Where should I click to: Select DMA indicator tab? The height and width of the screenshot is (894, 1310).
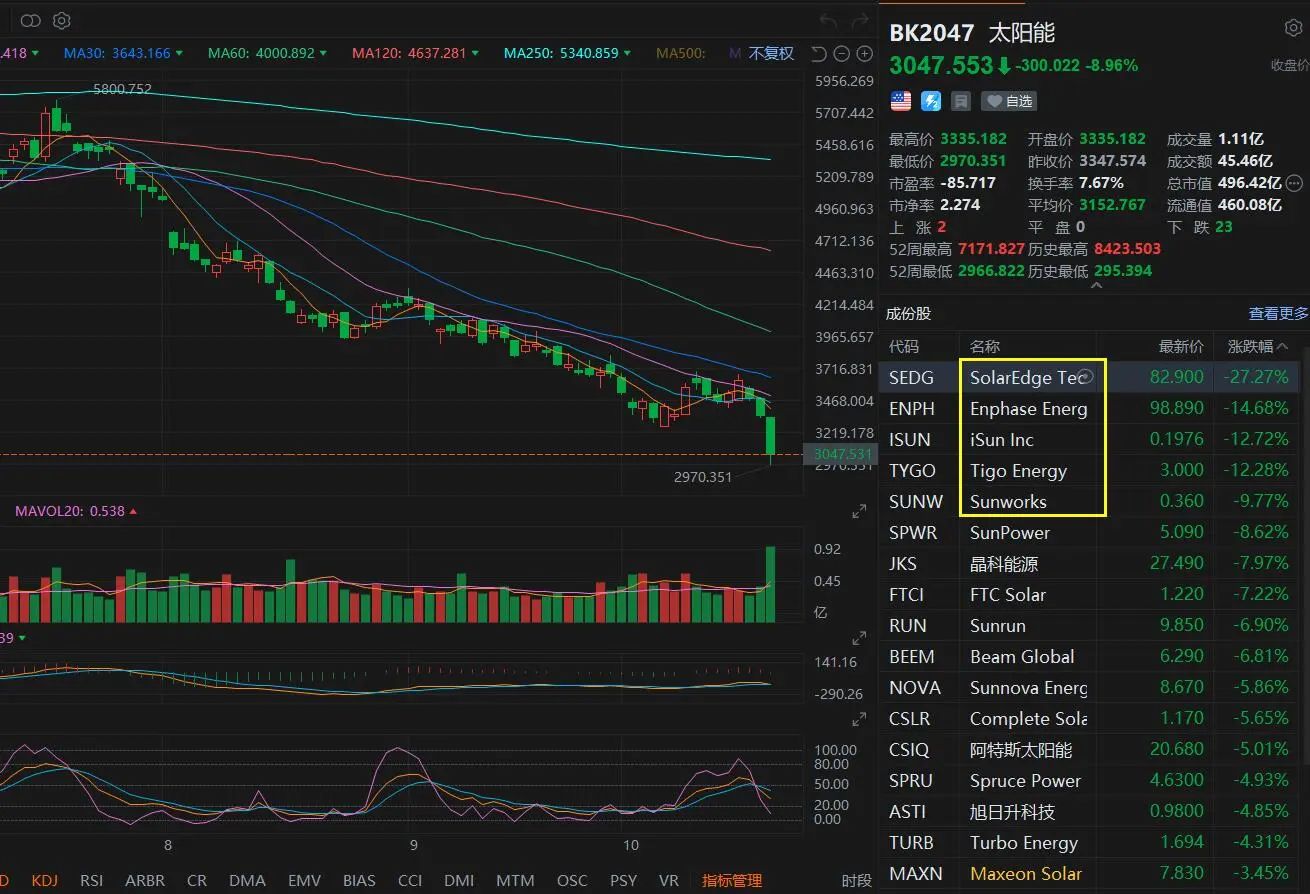point(247,881)
